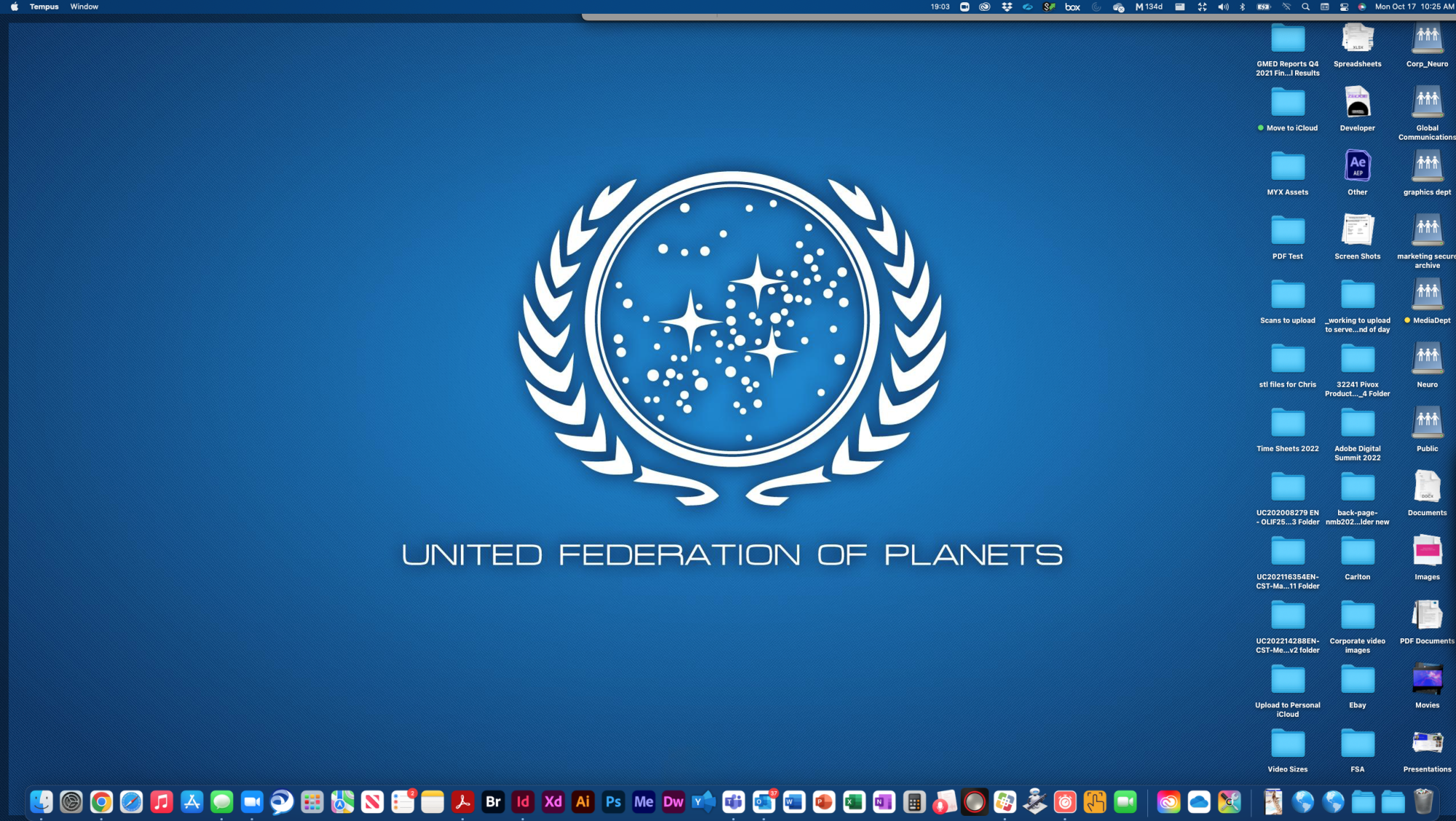
Task: Open Microsoft Excel from the dock
Action: coord(854,802)
